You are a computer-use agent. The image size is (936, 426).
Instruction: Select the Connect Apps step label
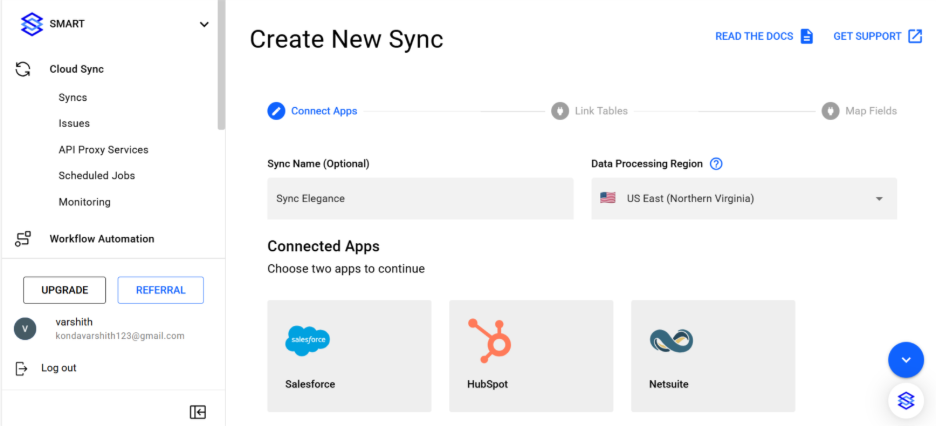(x=324, y=111)
